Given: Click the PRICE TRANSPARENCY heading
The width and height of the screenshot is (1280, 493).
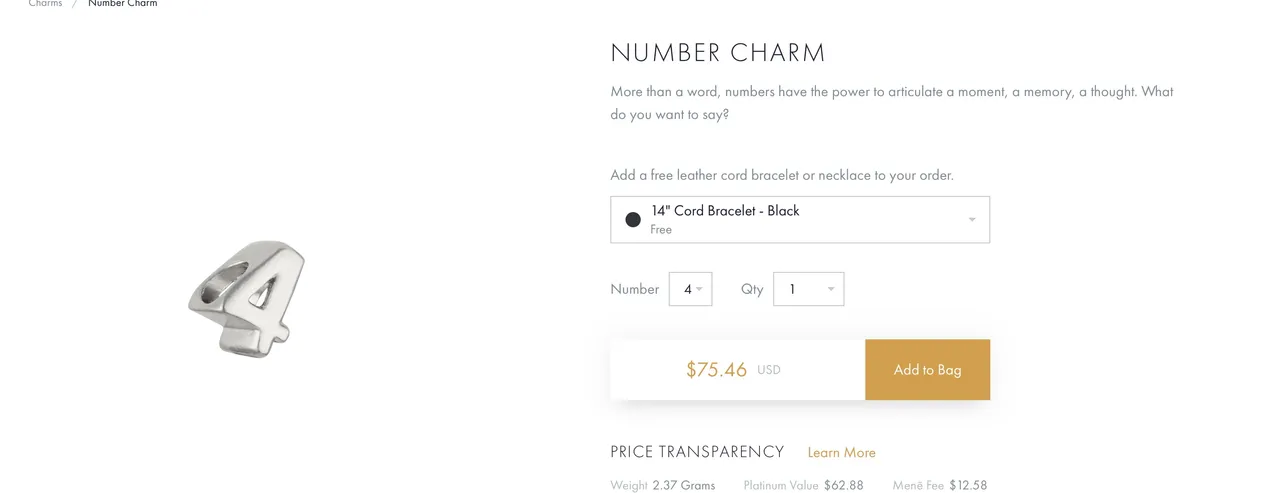Looking at the screenshot, I should pyautogui.click(x=697, y=452).
